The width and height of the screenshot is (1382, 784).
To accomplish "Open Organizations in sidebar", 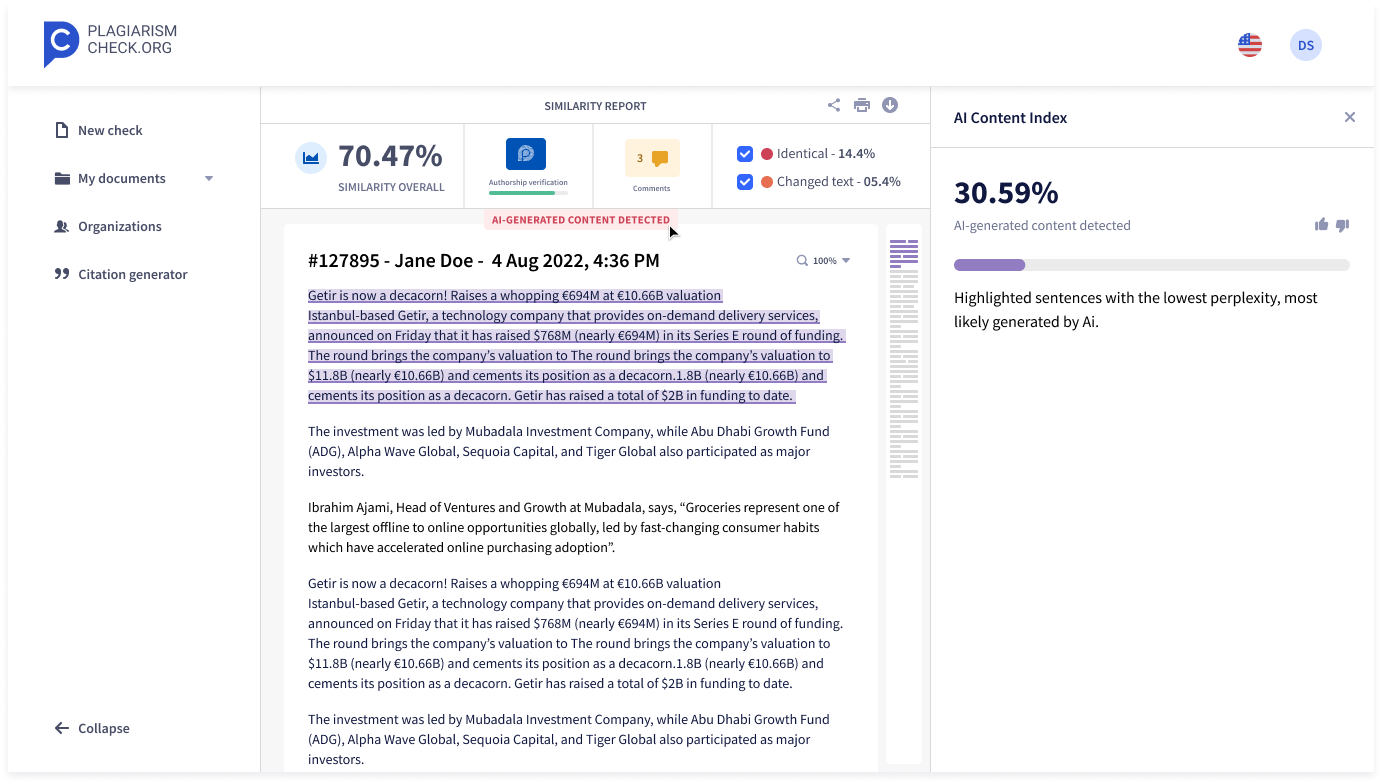I will (120, 226).
